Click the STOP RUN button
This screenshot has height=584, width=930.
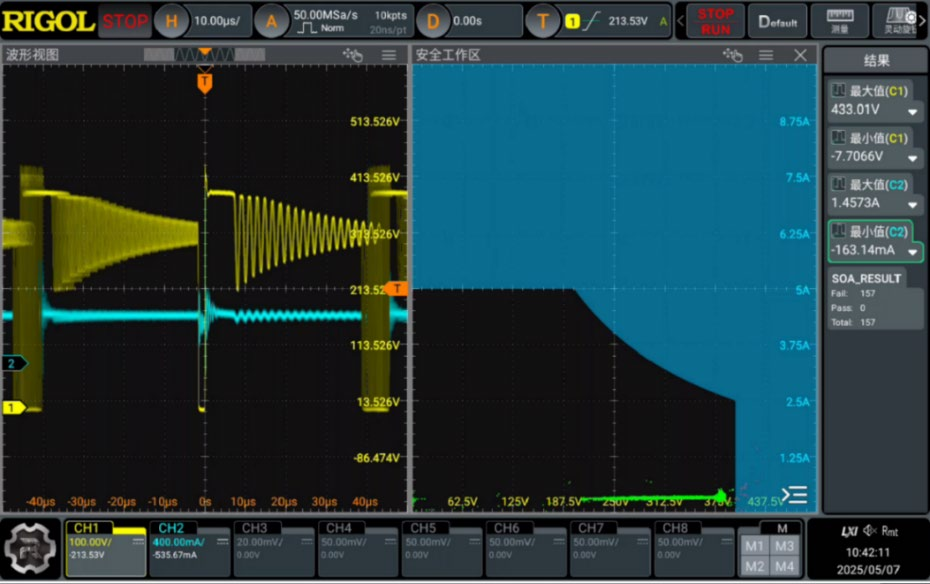coord(715,21)
